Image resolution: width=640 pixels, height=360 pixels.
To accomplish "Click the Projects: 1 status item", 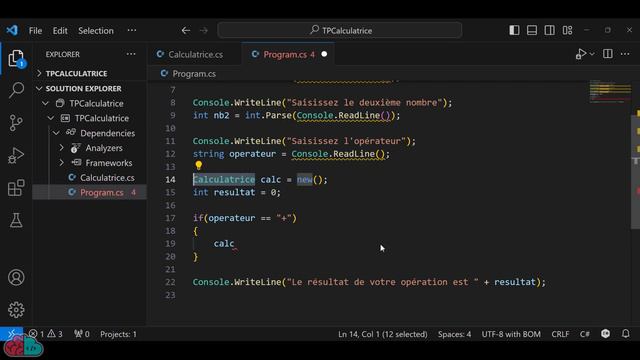I will click(x=118, y=334).
